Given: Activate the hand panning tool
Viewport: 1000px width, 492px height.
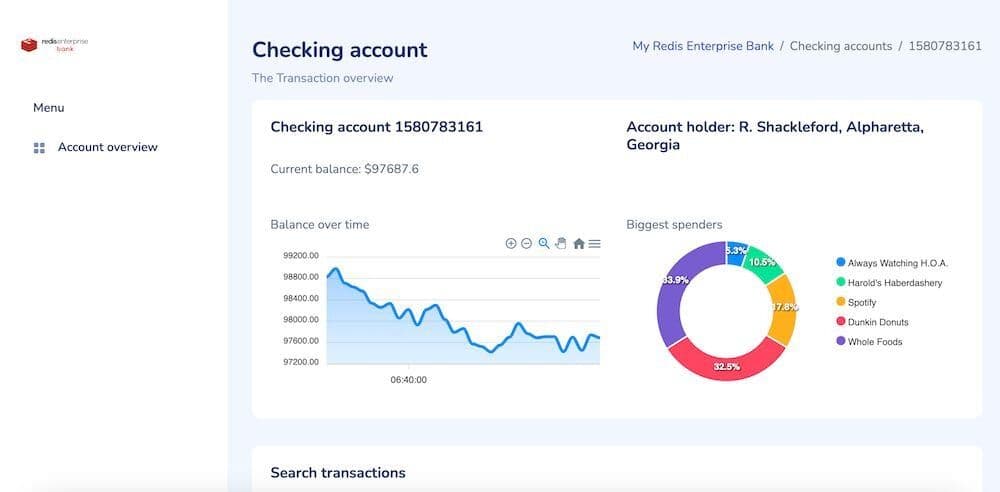Looking at the screenshot, I should point(561,243).
